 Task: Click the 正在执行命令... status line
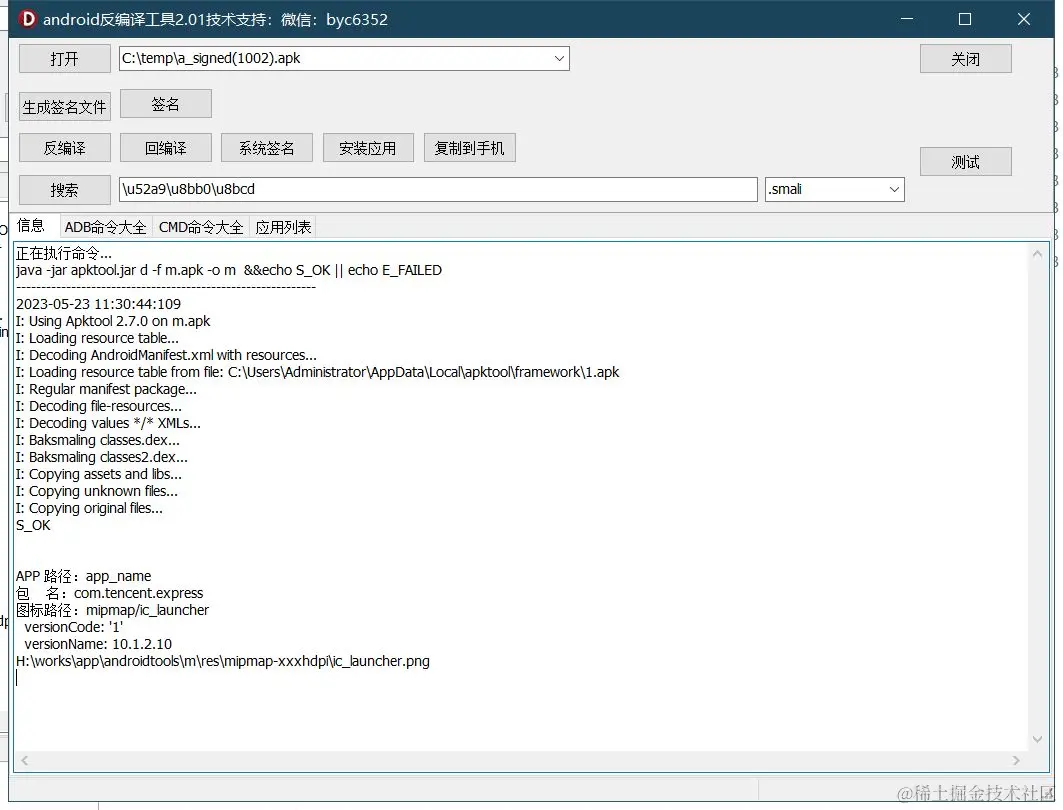64,253
